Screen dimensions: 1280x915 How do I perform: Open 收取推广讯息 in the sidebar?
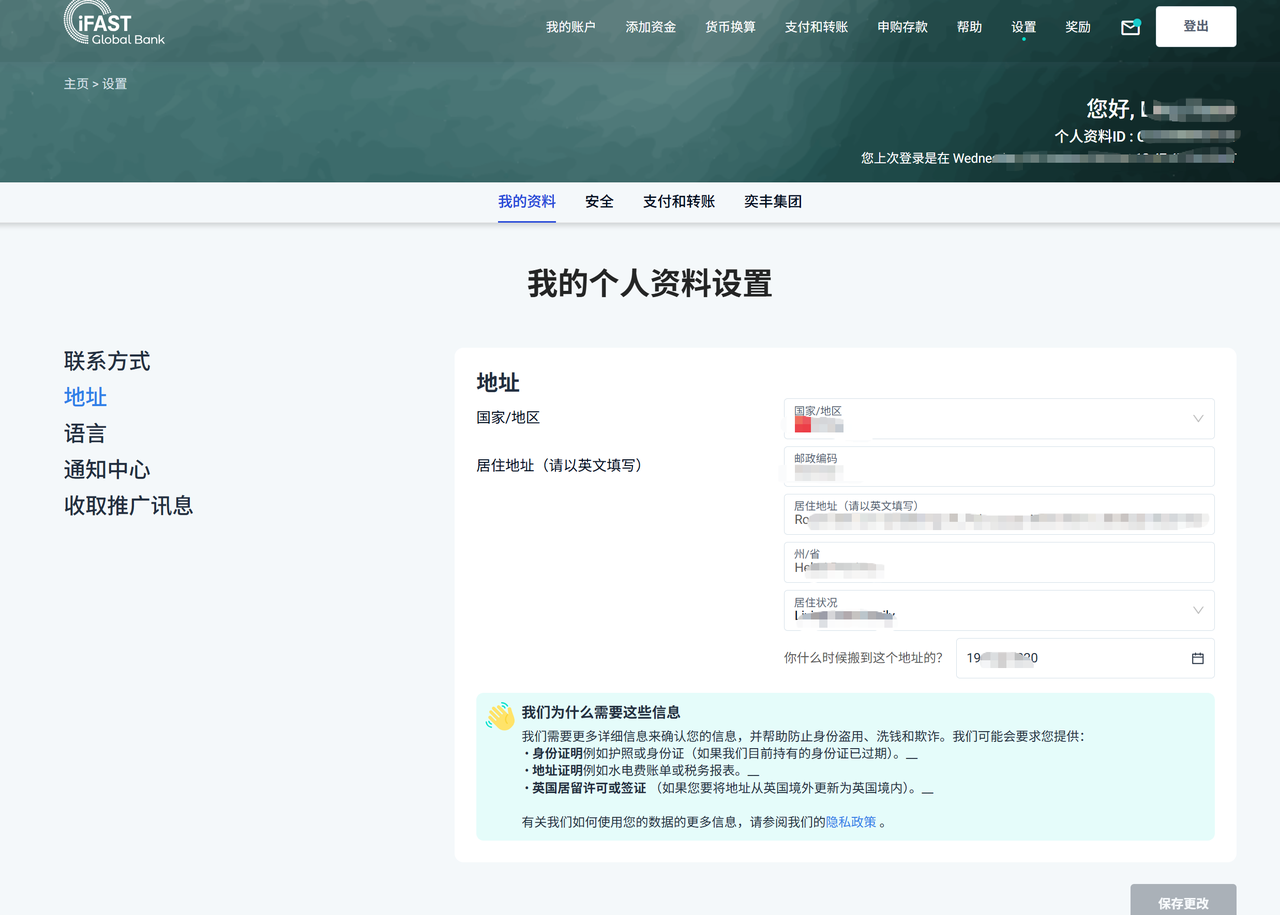pyautogui.click(x=128, y=505)
